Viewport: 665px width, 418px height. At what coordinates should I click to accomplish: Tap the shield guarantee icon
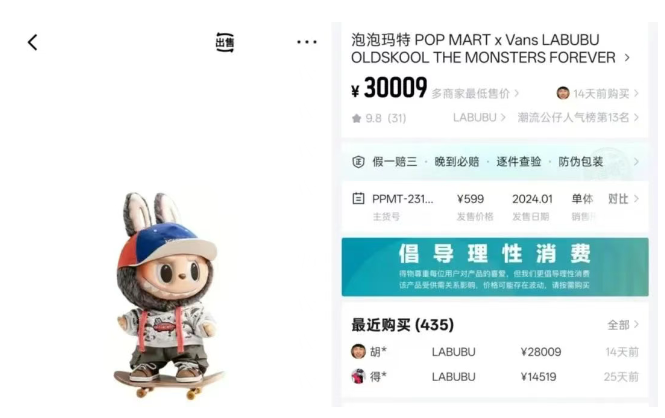(x=358, y=162)
